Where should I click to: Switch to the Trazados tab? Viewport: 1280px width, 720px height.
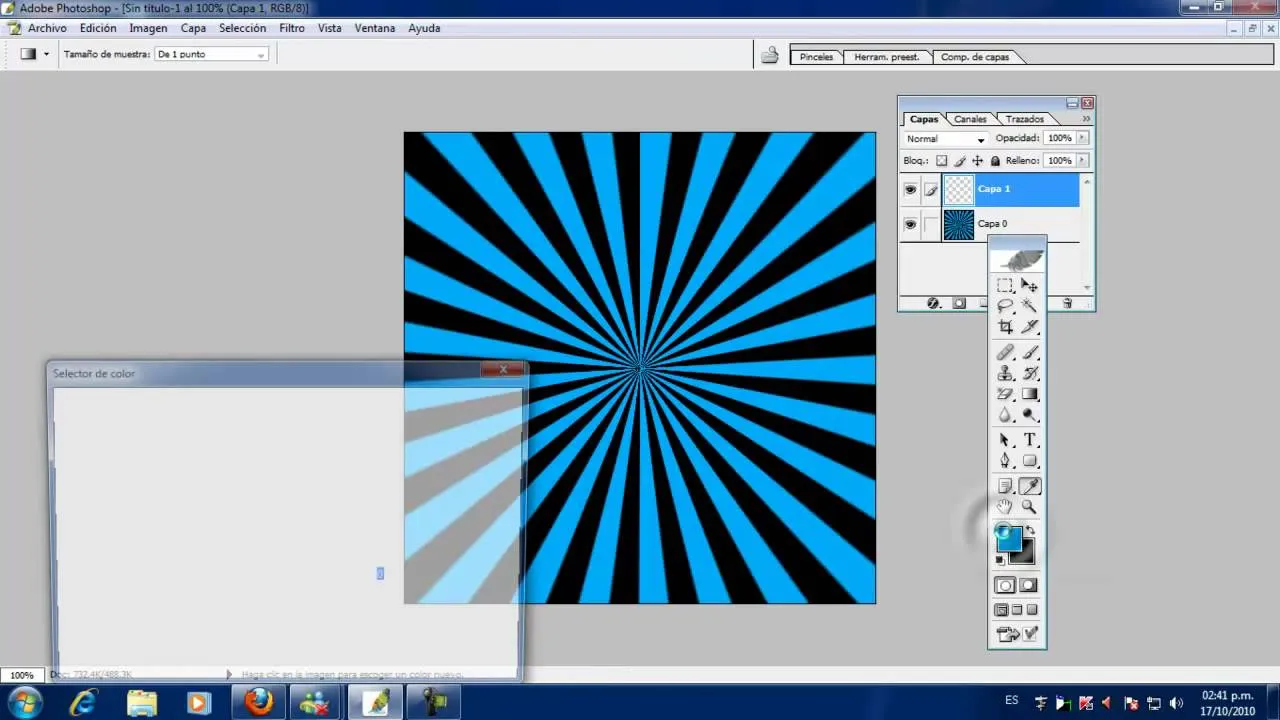1024,119
